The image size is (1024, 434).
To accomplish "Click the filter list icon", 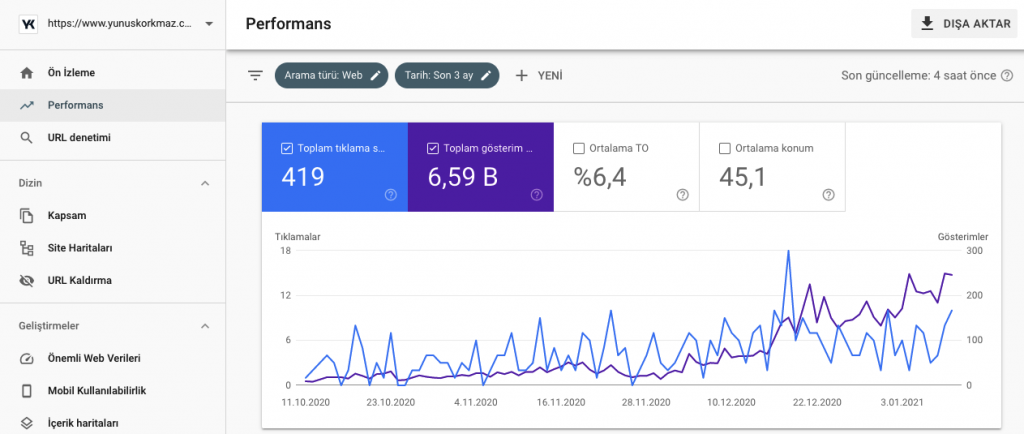I will coord(255,75).
